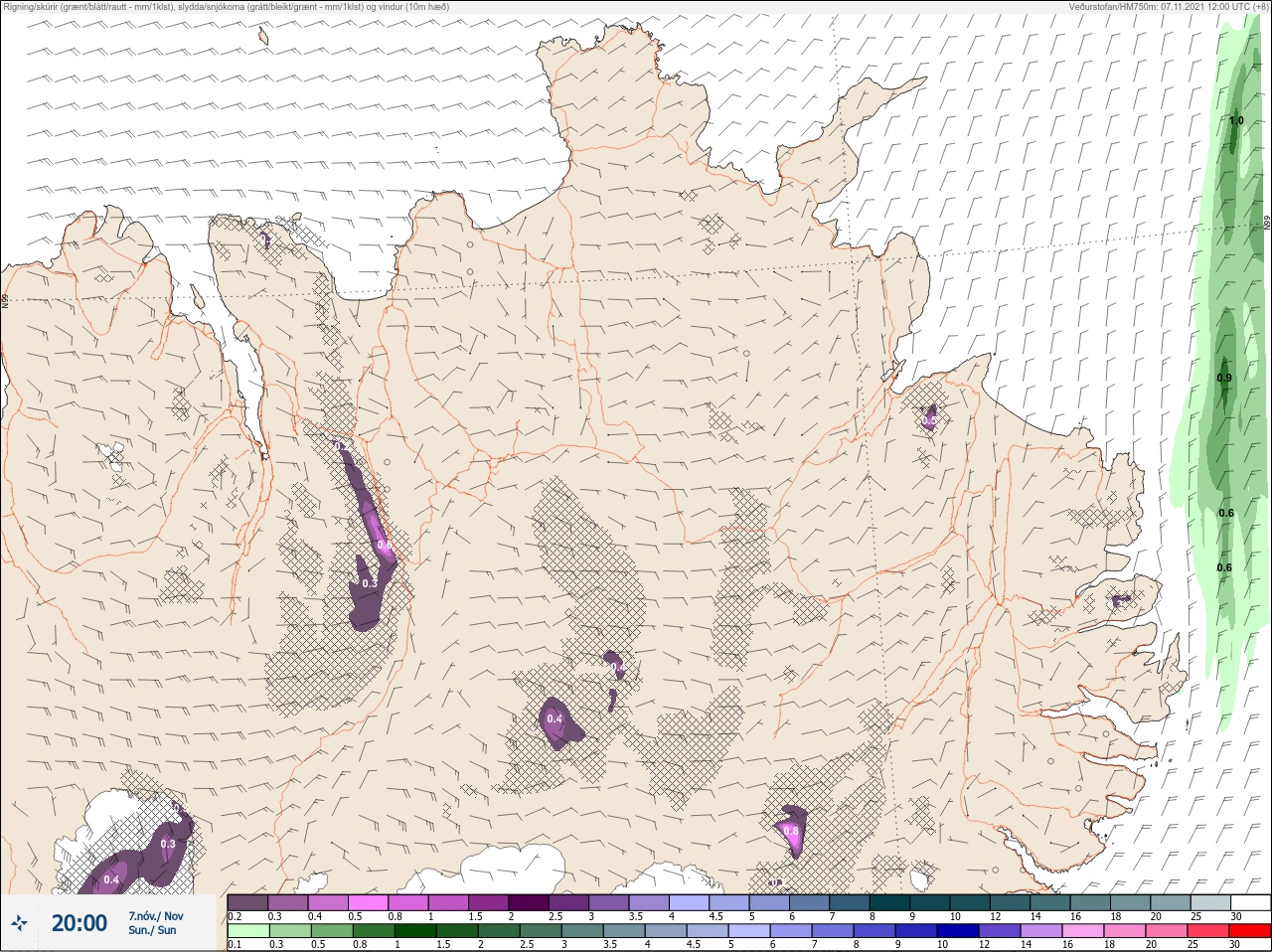The width and height of the screenshot is (1272, 952).
Task: Select upper legend swatch starting at 1.5
Action: point(490,902)
